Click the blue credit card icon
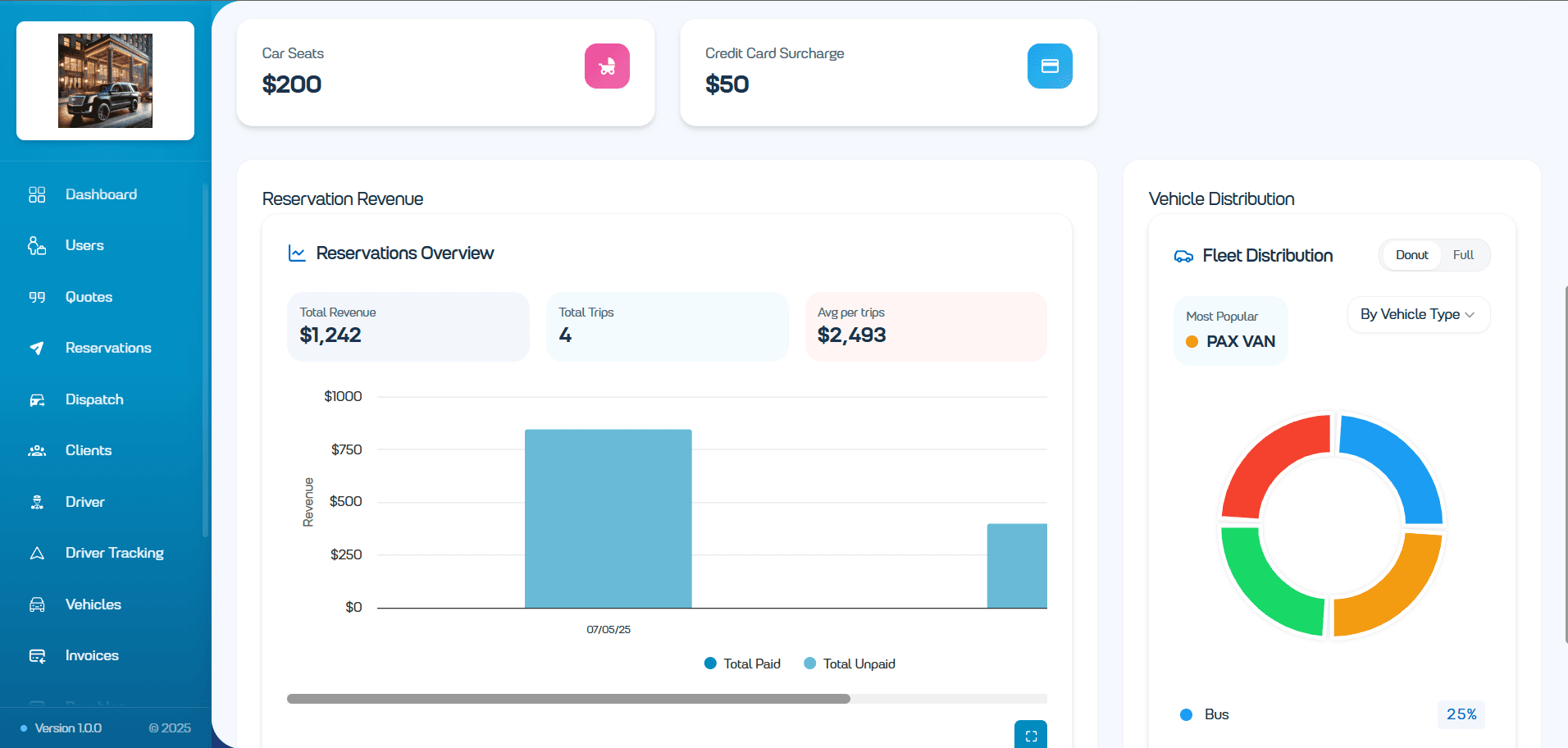The image size is (1568, 748). coord(1050,66)
